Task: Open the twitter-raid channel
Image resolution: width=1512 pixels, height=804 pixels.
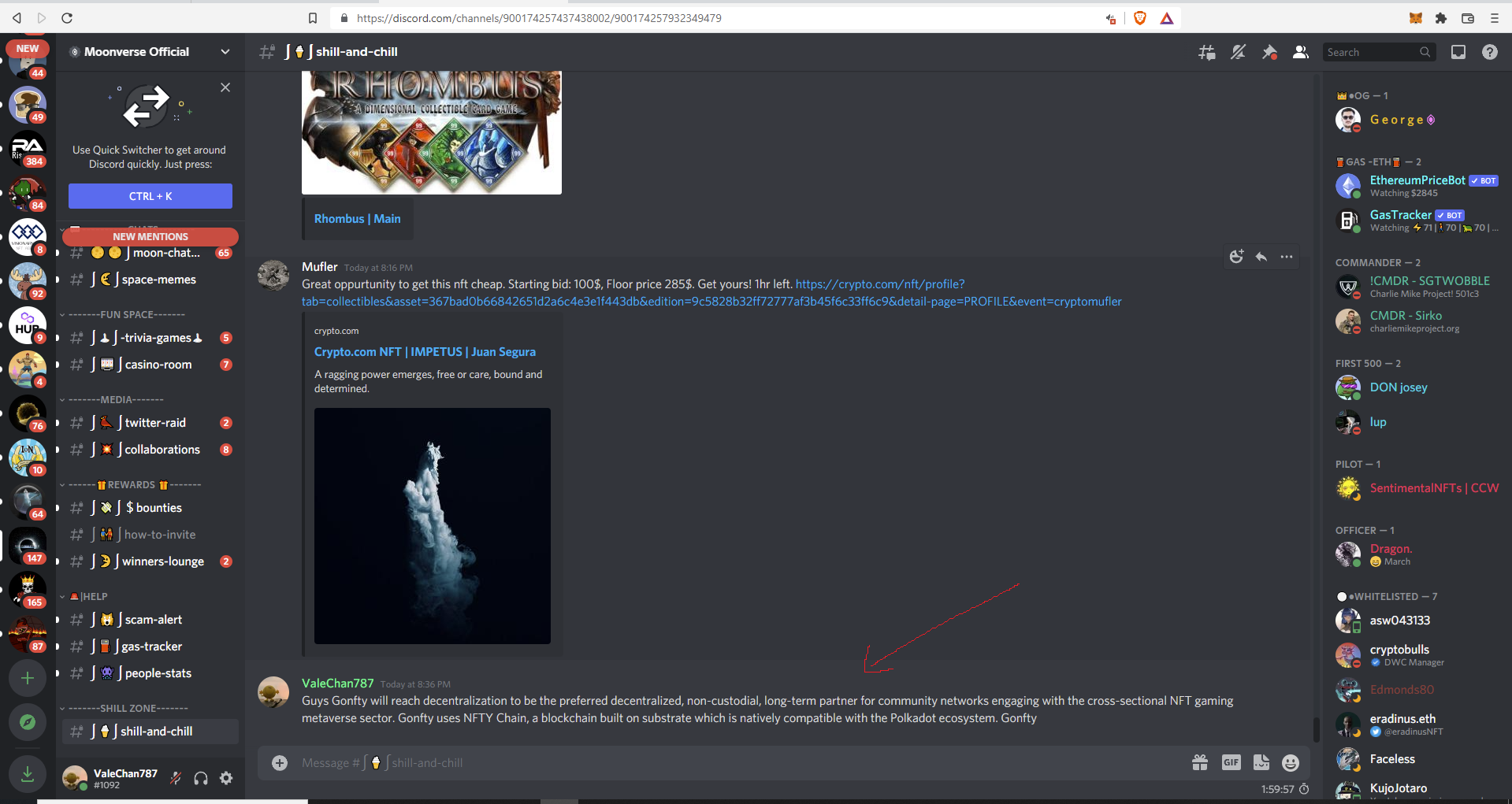Action: tap(150, 423)
